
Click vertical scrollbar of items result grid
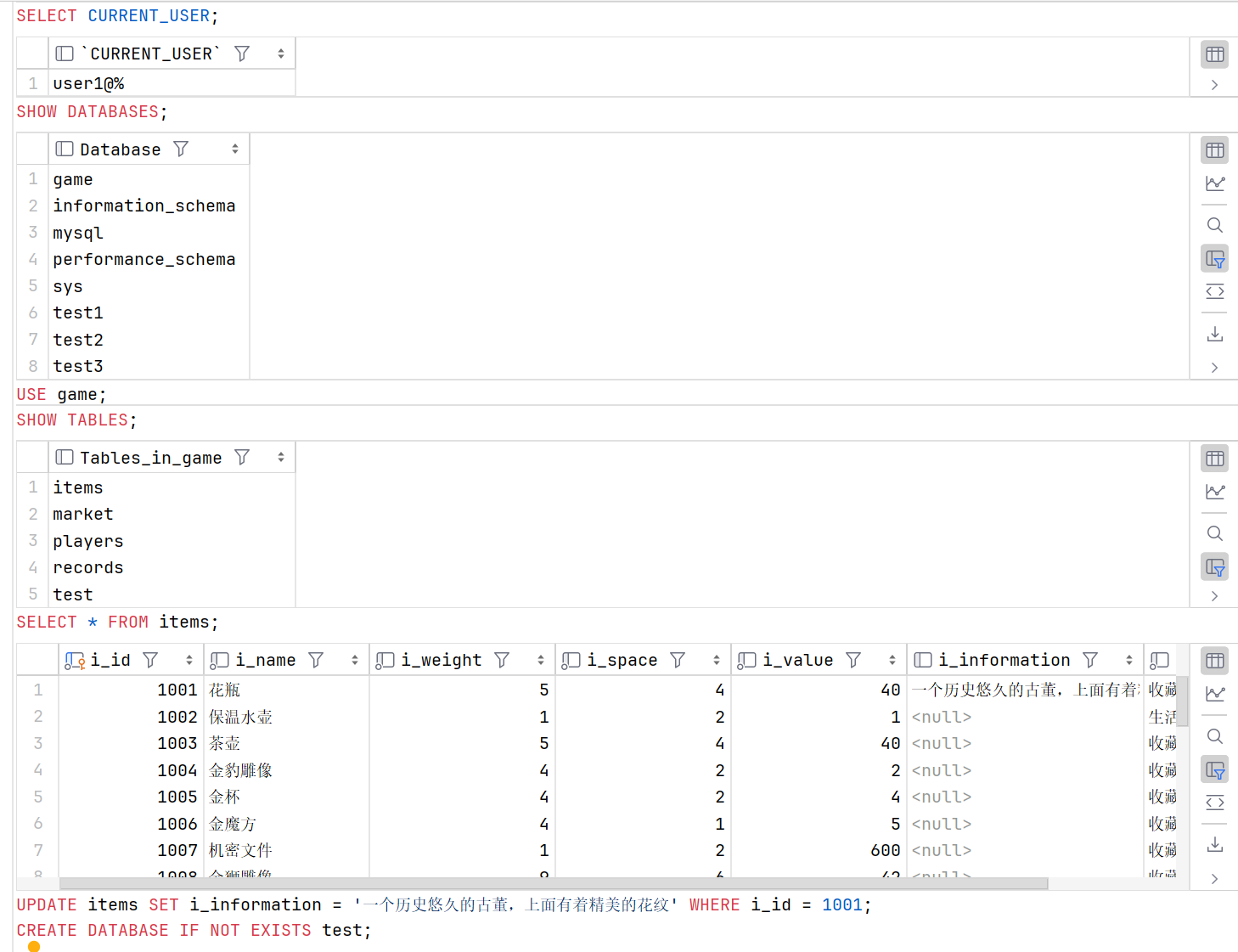1183,701
